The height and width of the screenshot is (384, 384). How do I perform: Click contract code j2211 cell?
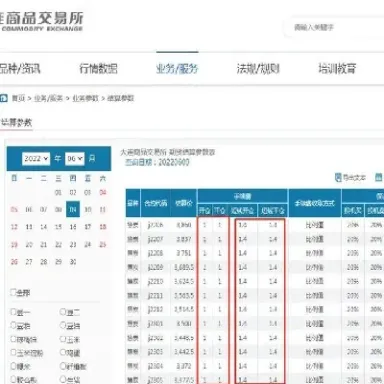(x=156, y=296)
